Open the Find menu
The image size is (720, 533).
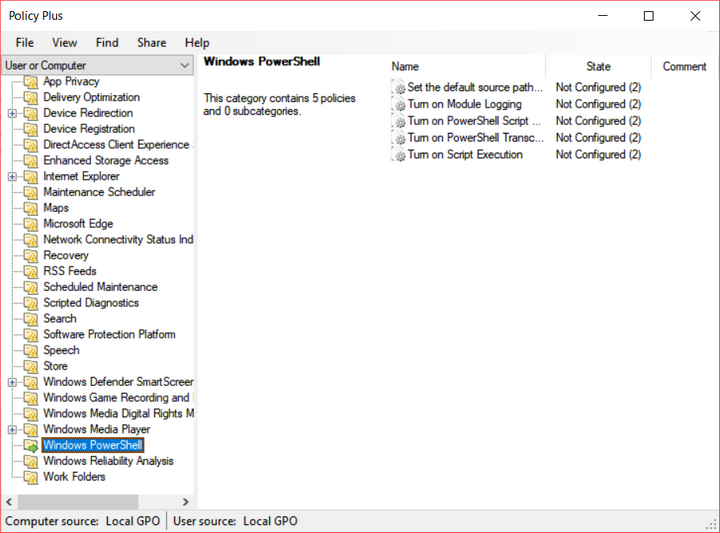point(107,43)
